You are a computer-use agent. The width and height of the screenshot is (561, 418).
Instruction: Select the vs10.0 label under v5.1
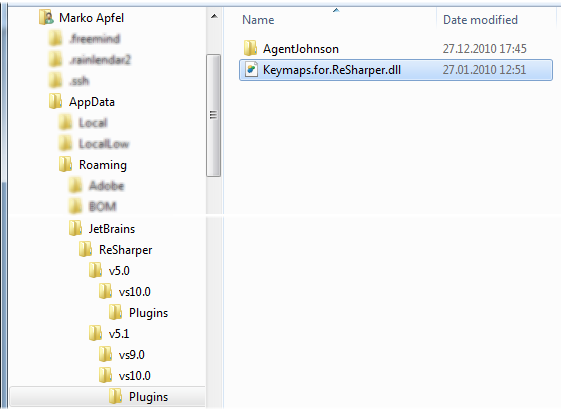(x=135, y=376)
